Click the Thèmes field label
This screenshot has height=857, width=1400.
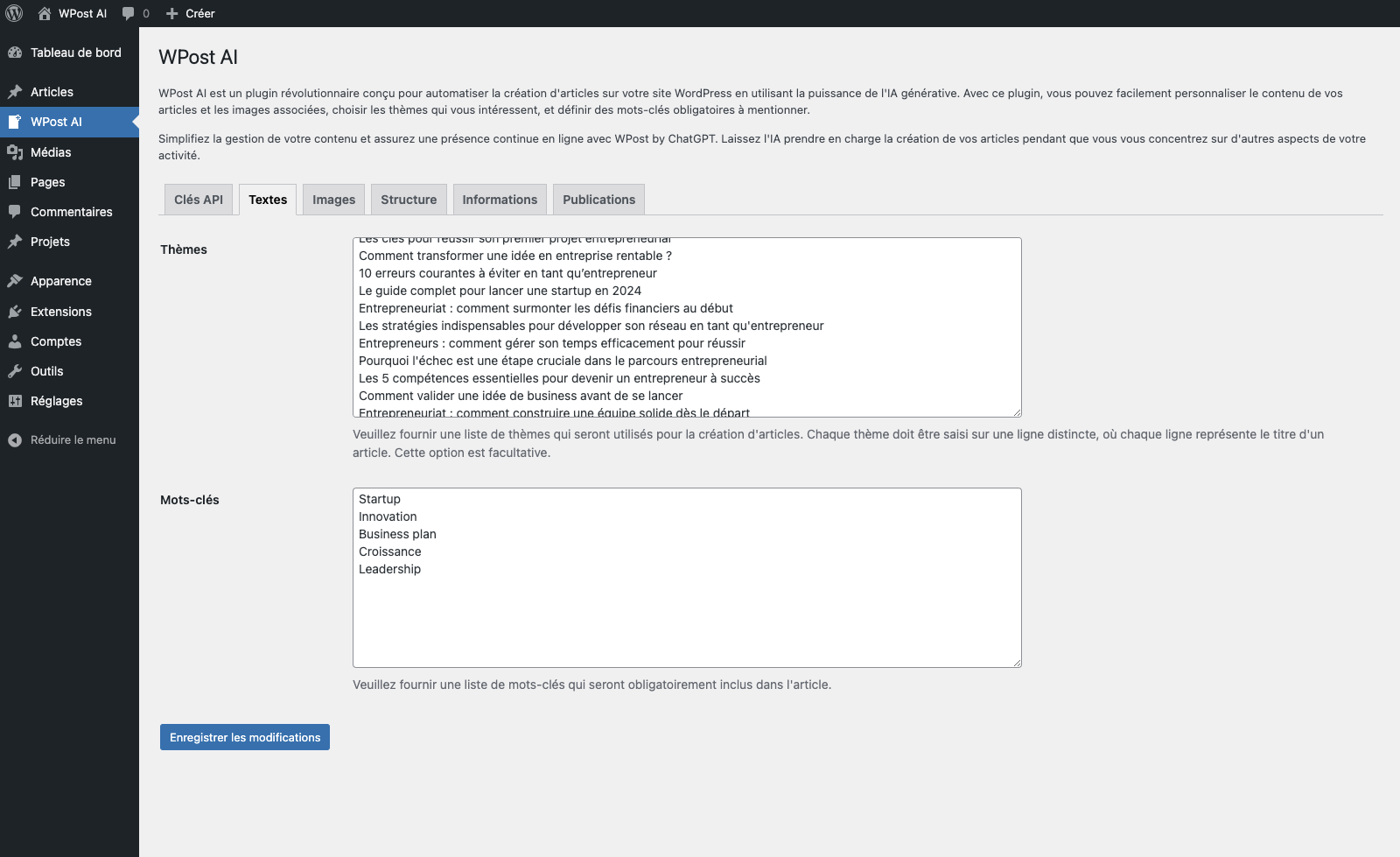tap(184, 249)
